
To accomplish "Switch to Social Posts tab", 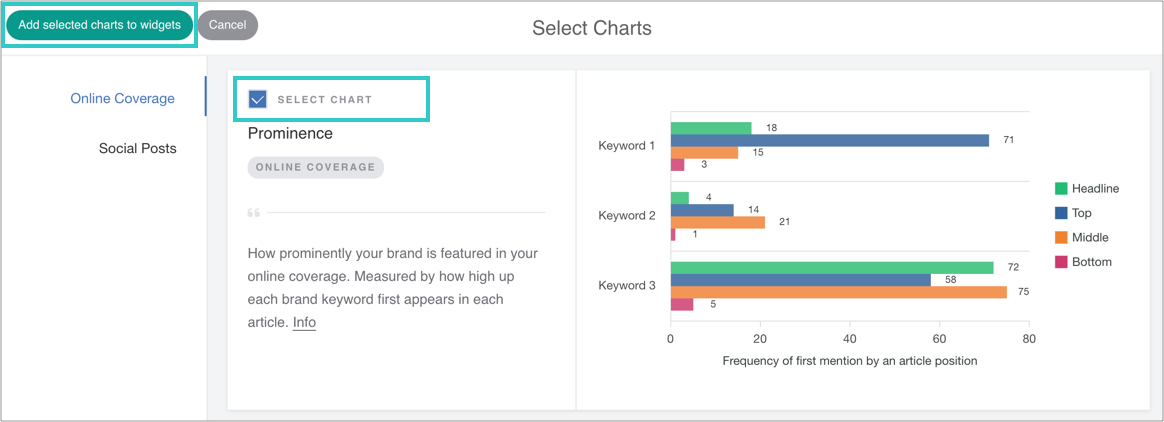I will click(x=137, y=148).
